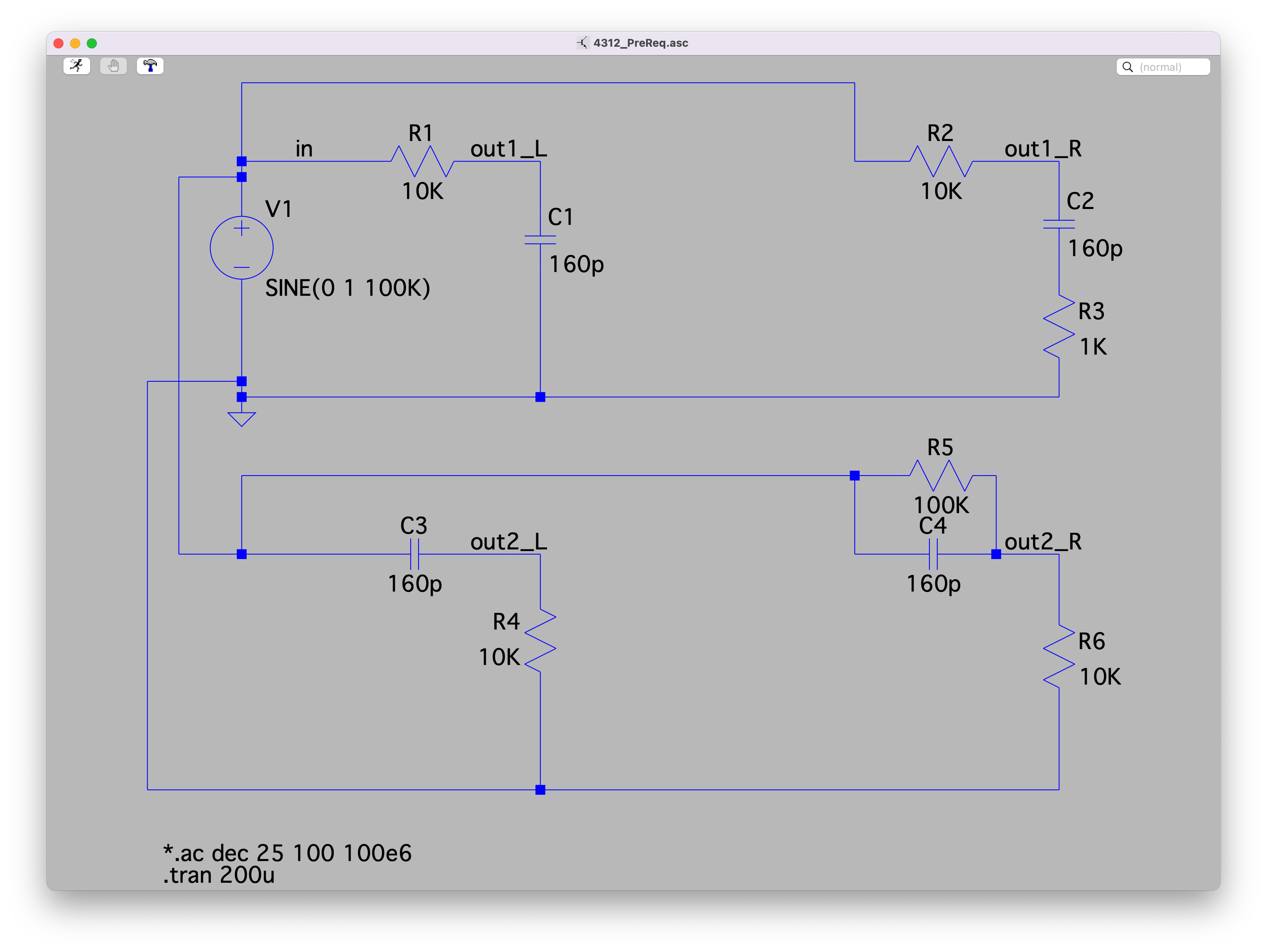Select the R4 resistor symbol

click(x=540, y=641)
